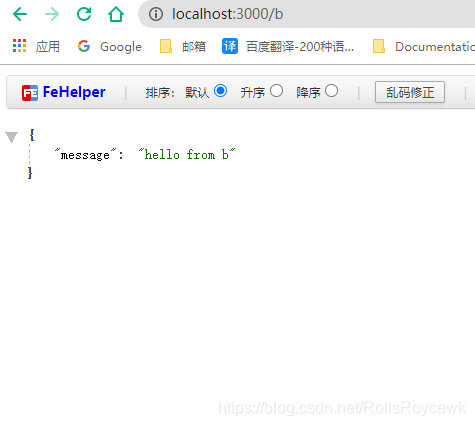Click the FeHelper title link

coord(74,92)
